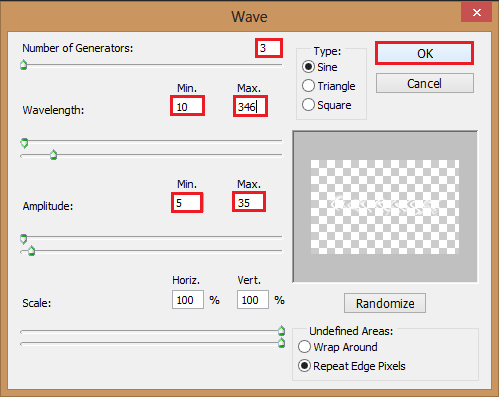
Task: Click the 'Number of Generators:' label
Action: [x=78, y=48]
